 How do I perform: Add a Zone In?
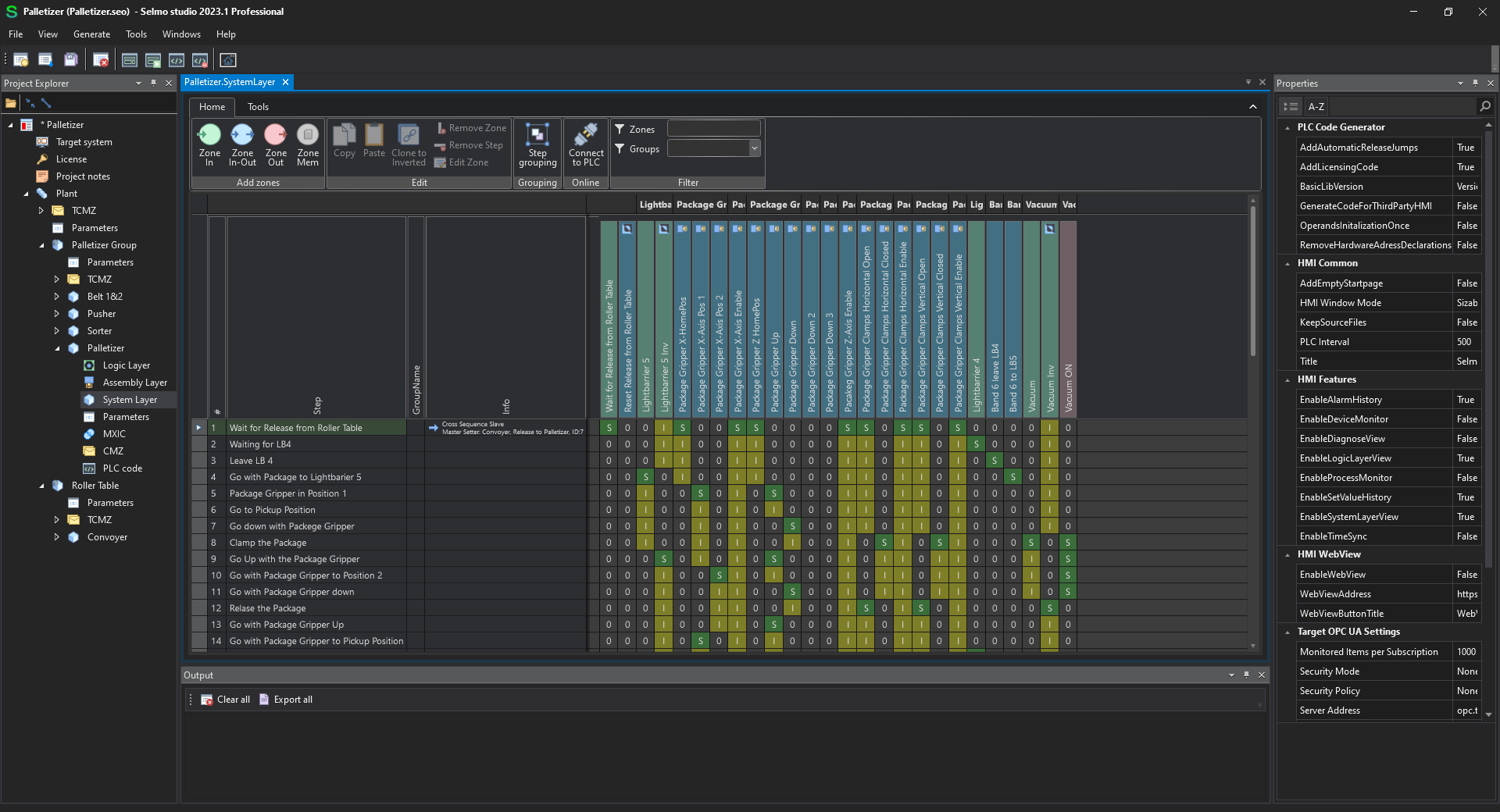pos(209,144)
